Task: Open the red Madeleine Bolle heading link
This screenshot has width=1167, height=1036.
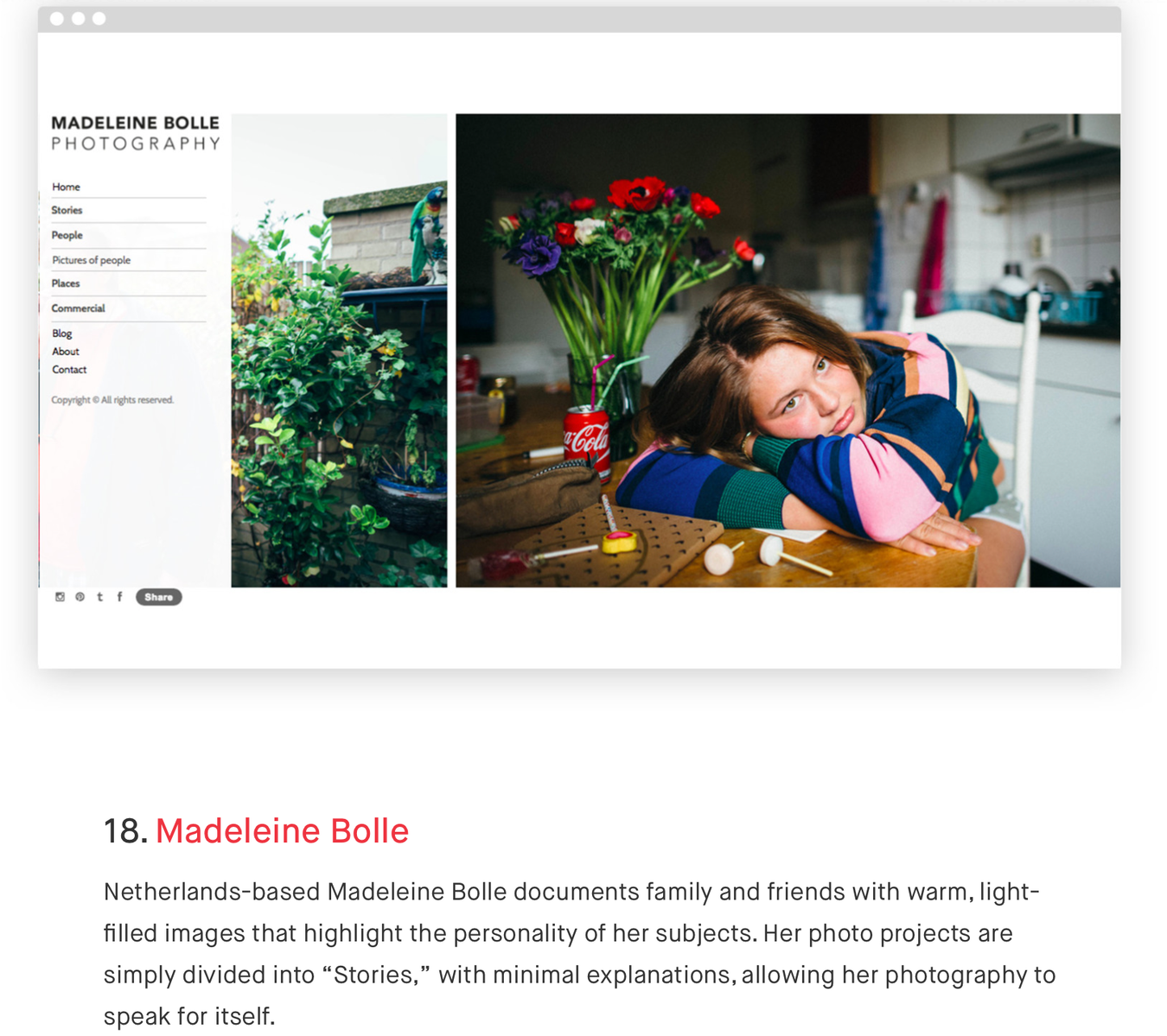Action: 282,831
